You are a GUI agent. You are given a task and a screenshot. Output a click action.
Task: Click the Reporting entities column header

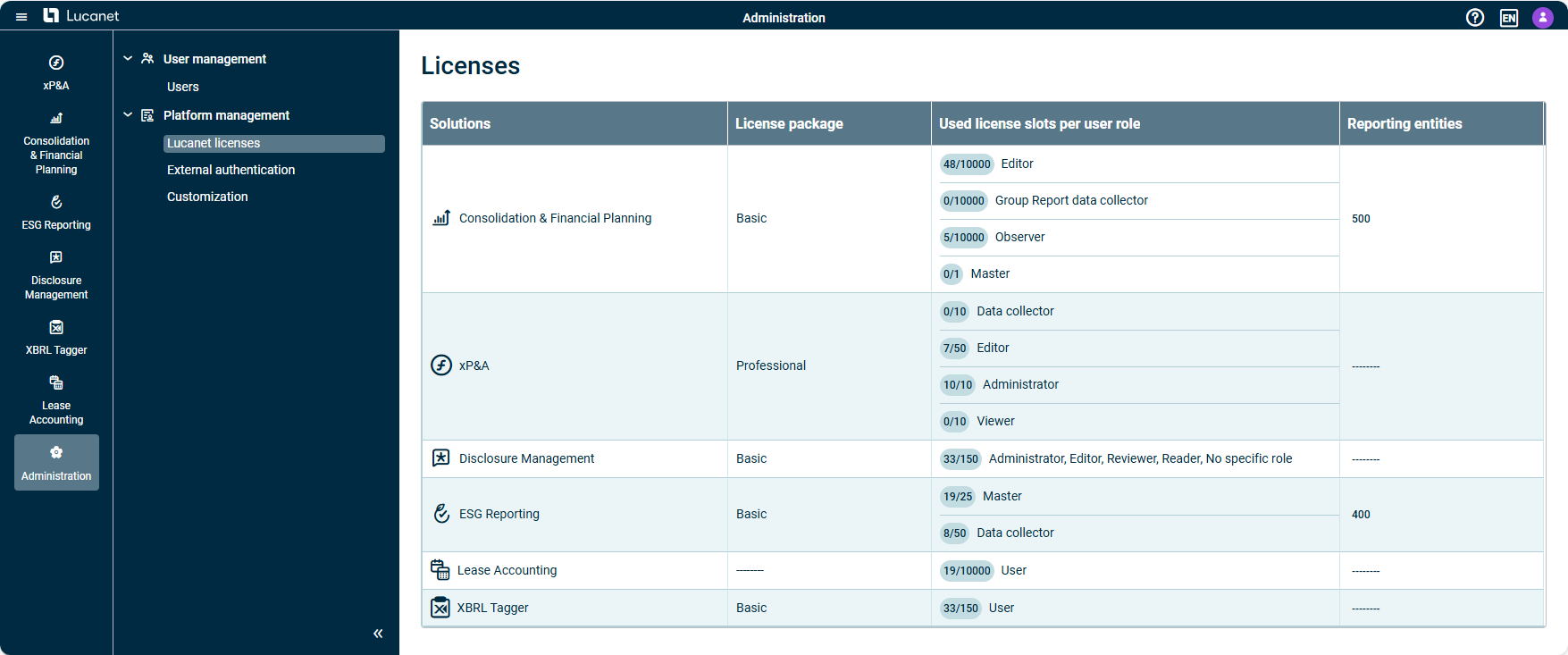pos(1441,123)
